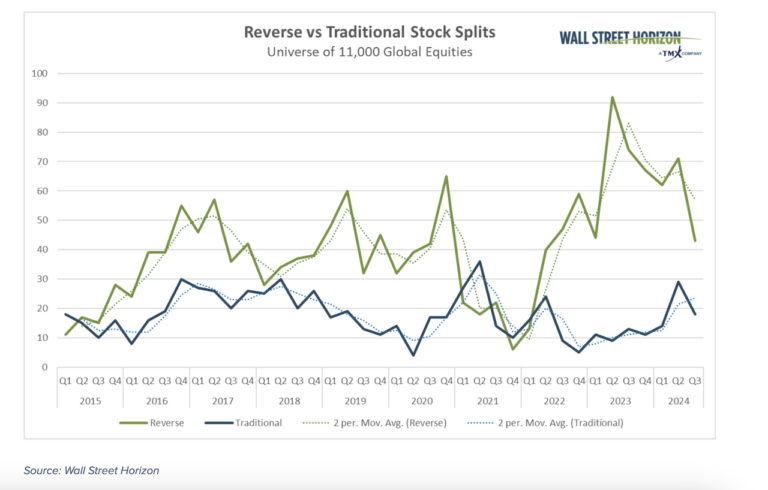This screenshot has width=768, height=490.
Task: Click the y-axis label 80
Action: 42,132
